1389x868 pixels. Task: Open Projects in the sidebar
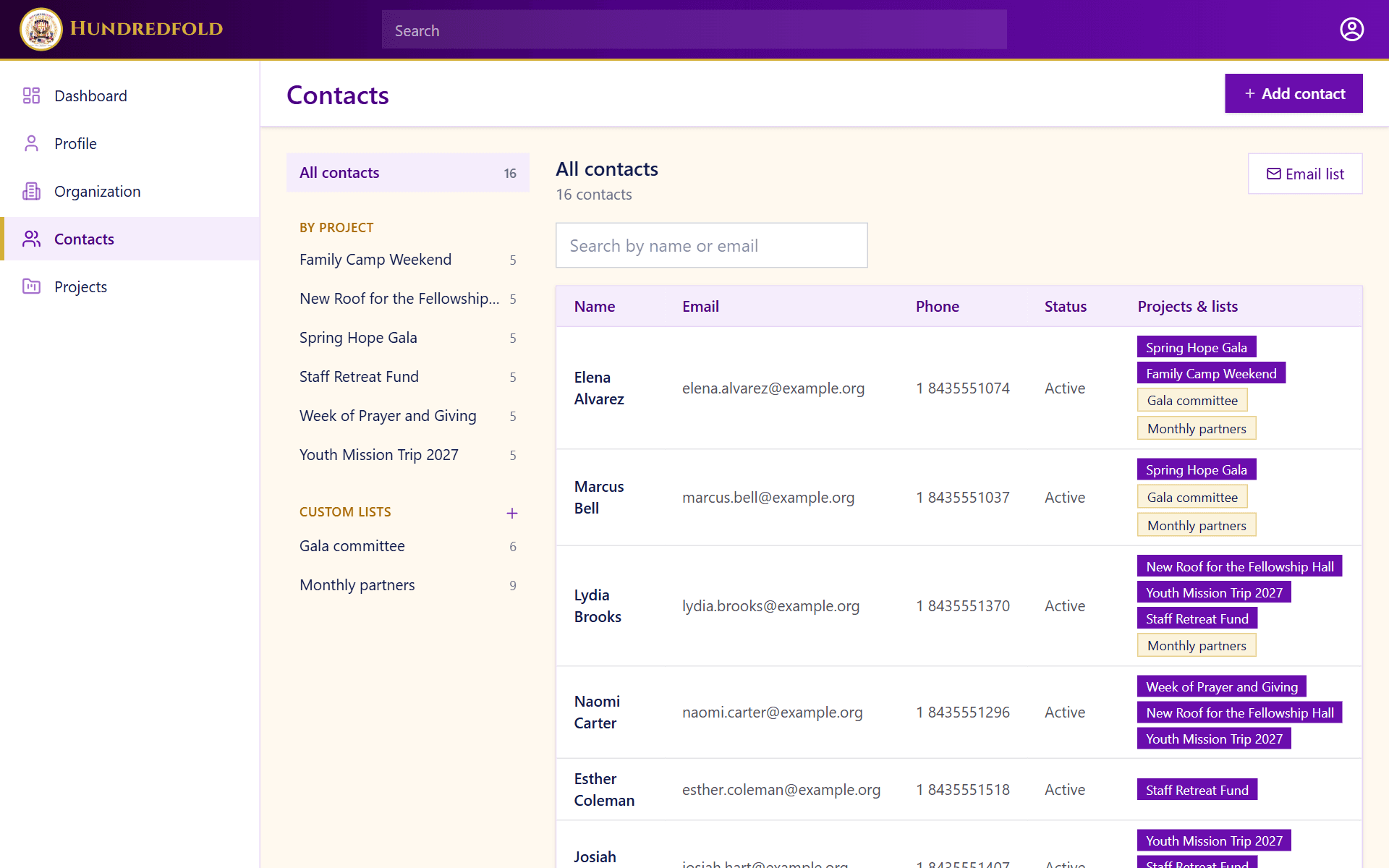click(x=130, y=286)
